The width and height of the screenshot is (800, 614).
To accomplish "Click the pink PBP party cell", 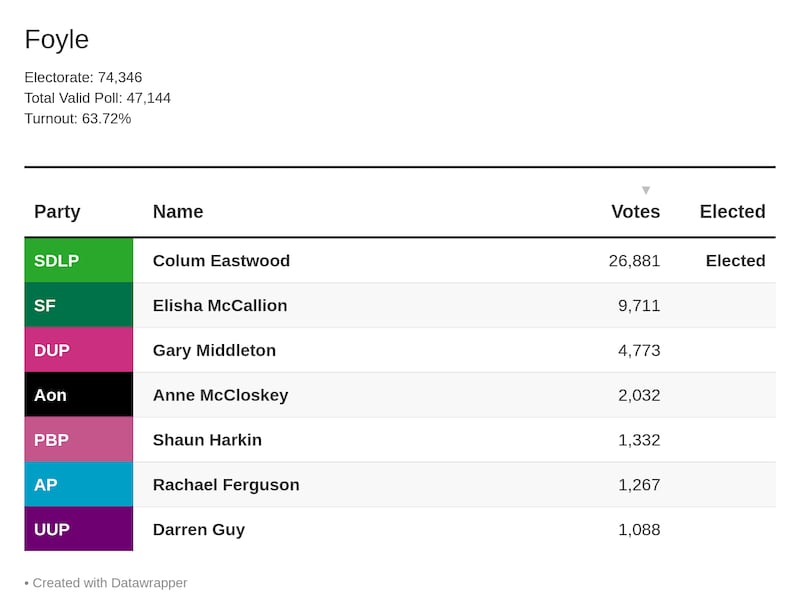I will click(78, 440).
